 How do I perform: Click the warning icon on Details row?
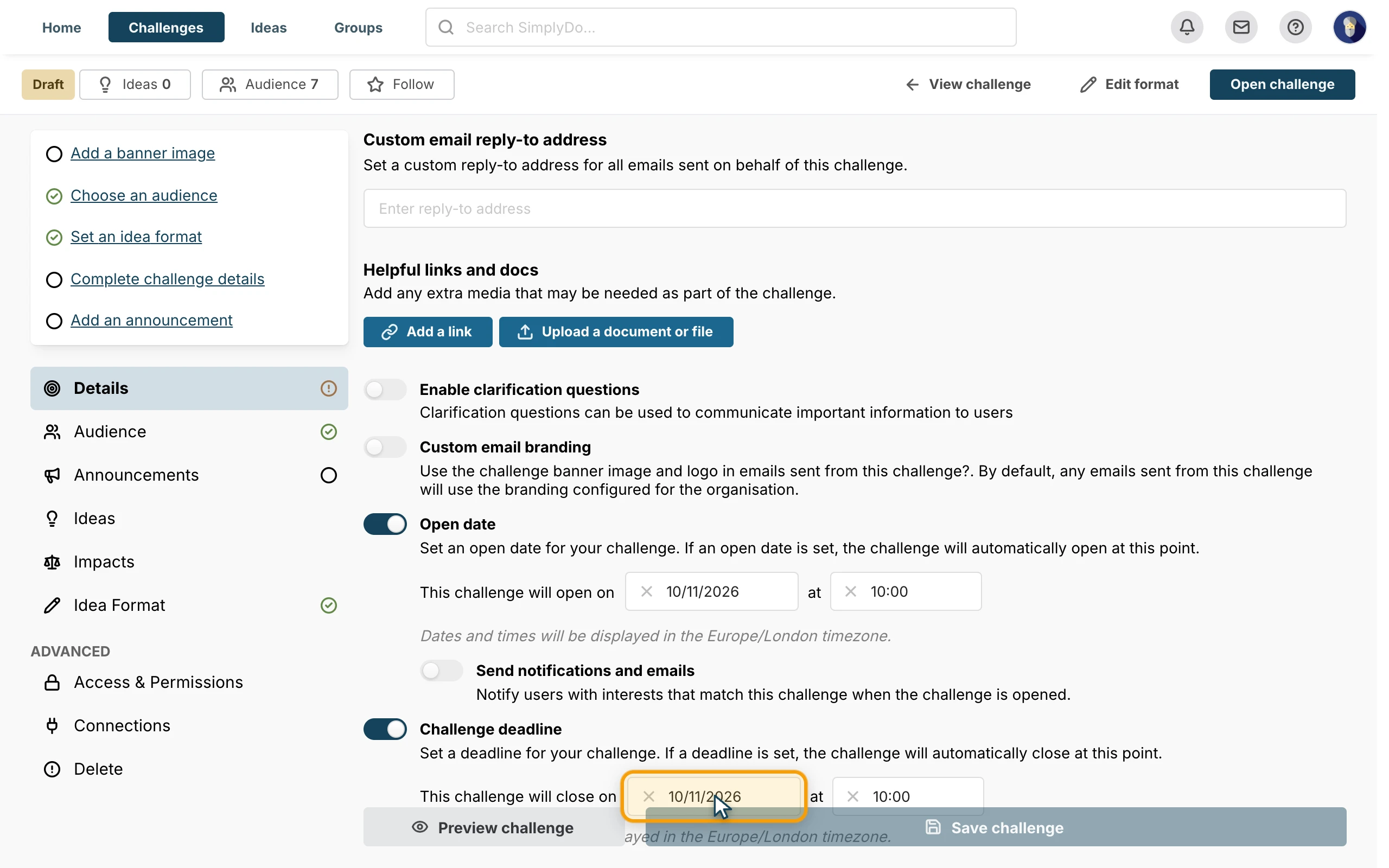click(328, 388)
